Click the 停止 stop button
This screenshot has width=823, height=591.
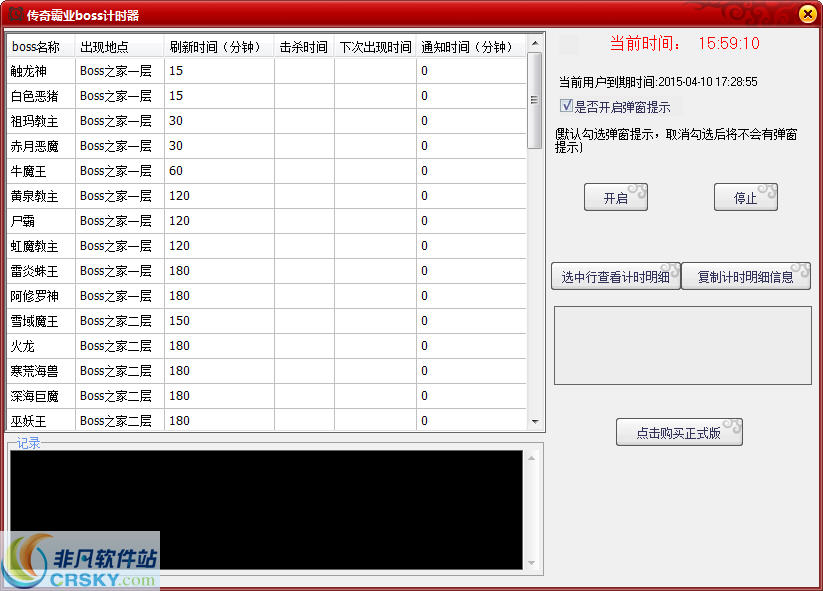coord(745,197)
